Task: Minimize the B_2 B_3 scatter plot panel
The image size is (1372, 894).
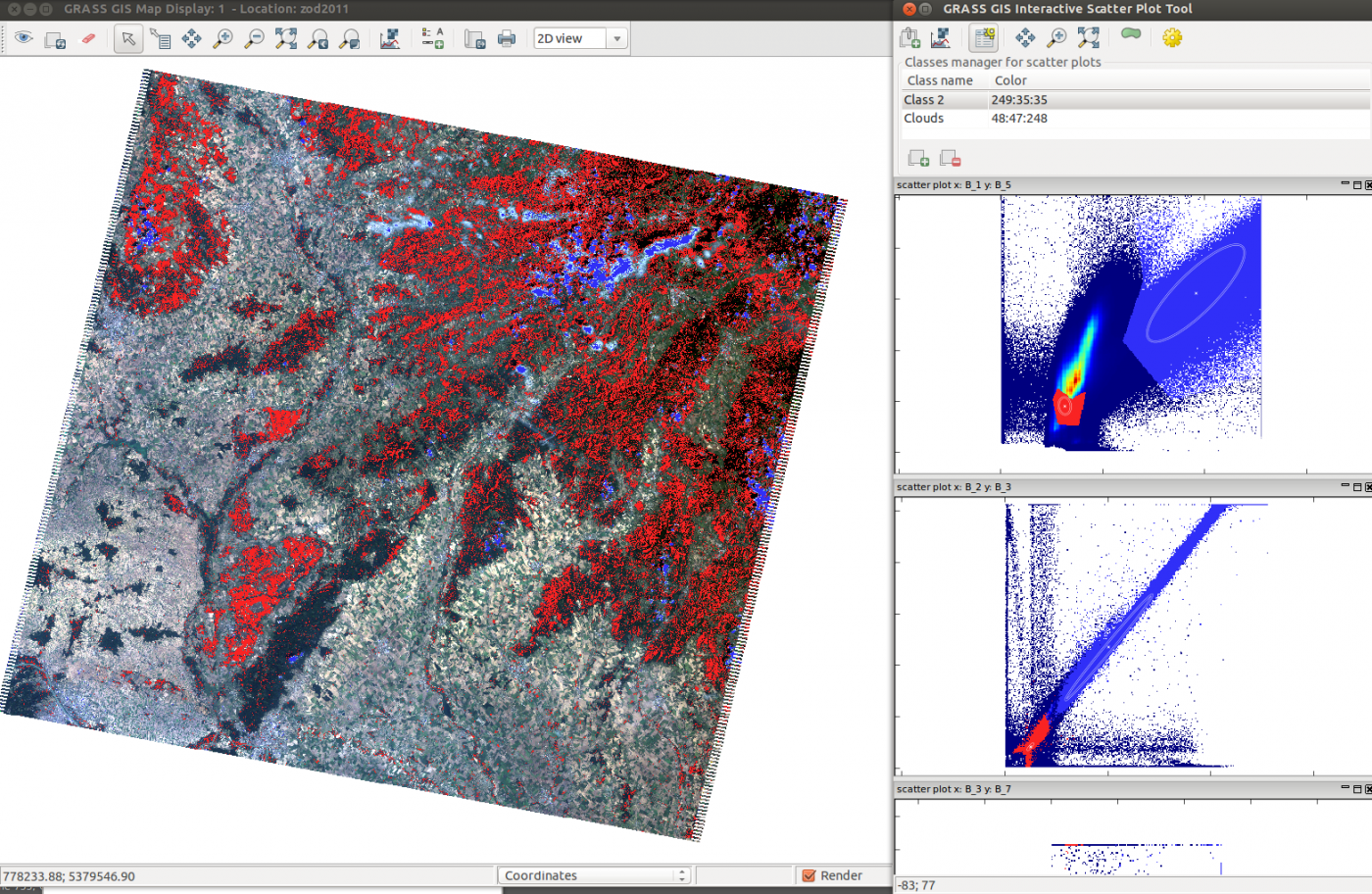Action: pyautogui.click(x=1345, y=486)
